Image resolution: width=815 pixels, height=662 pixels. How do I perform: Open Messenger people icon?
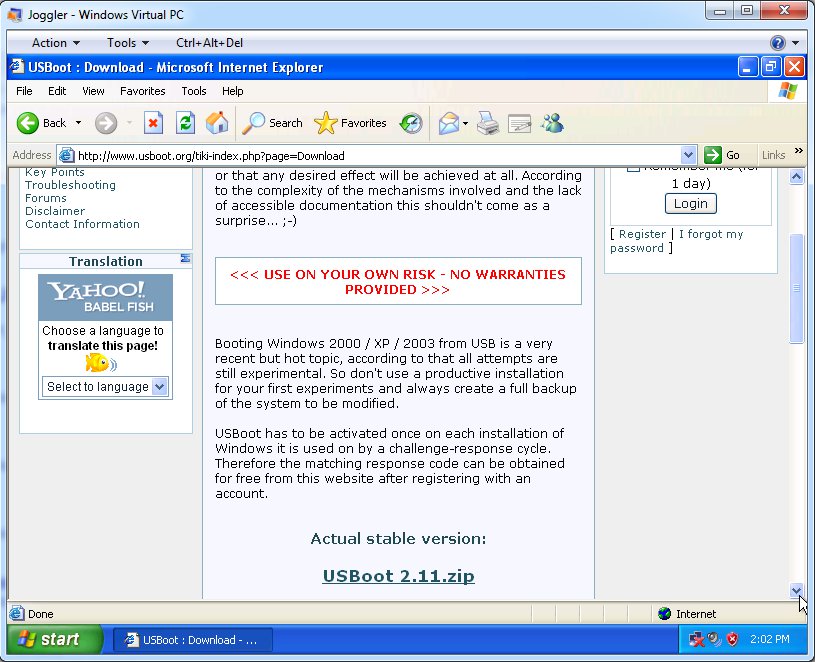552,123
